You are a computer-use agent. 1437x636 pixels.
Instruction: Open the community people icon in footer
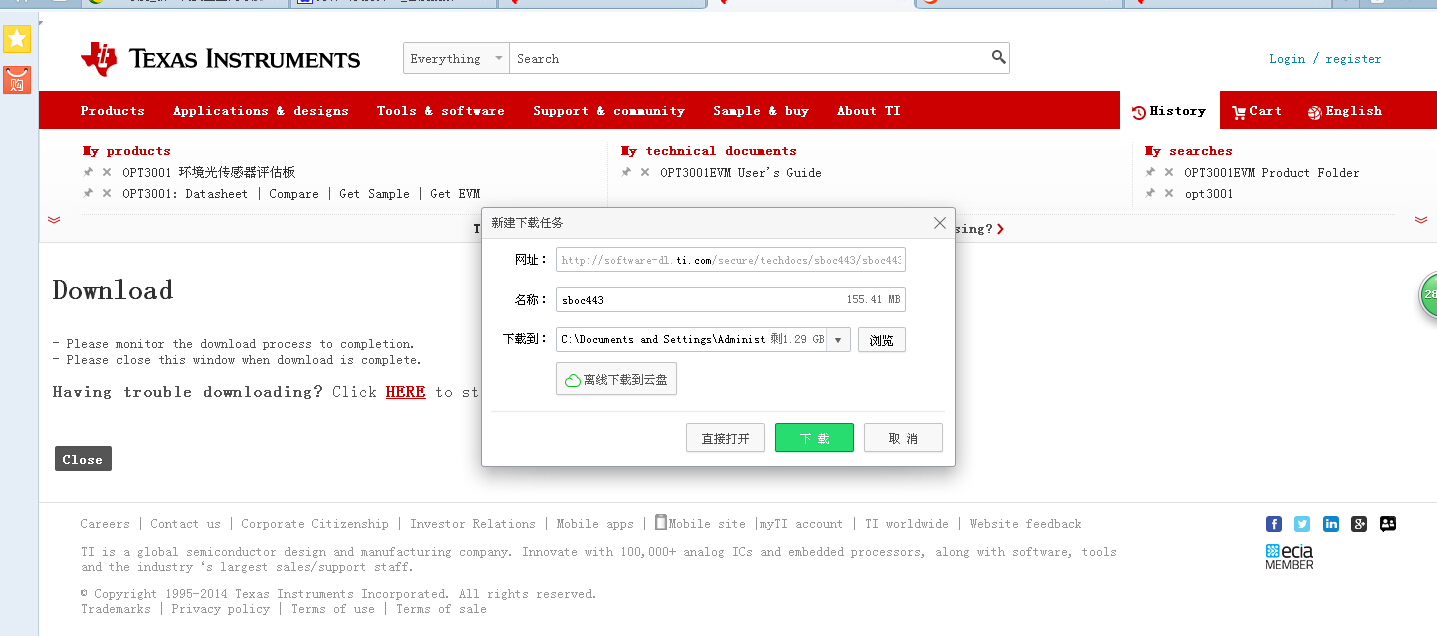pos(1388,523)
